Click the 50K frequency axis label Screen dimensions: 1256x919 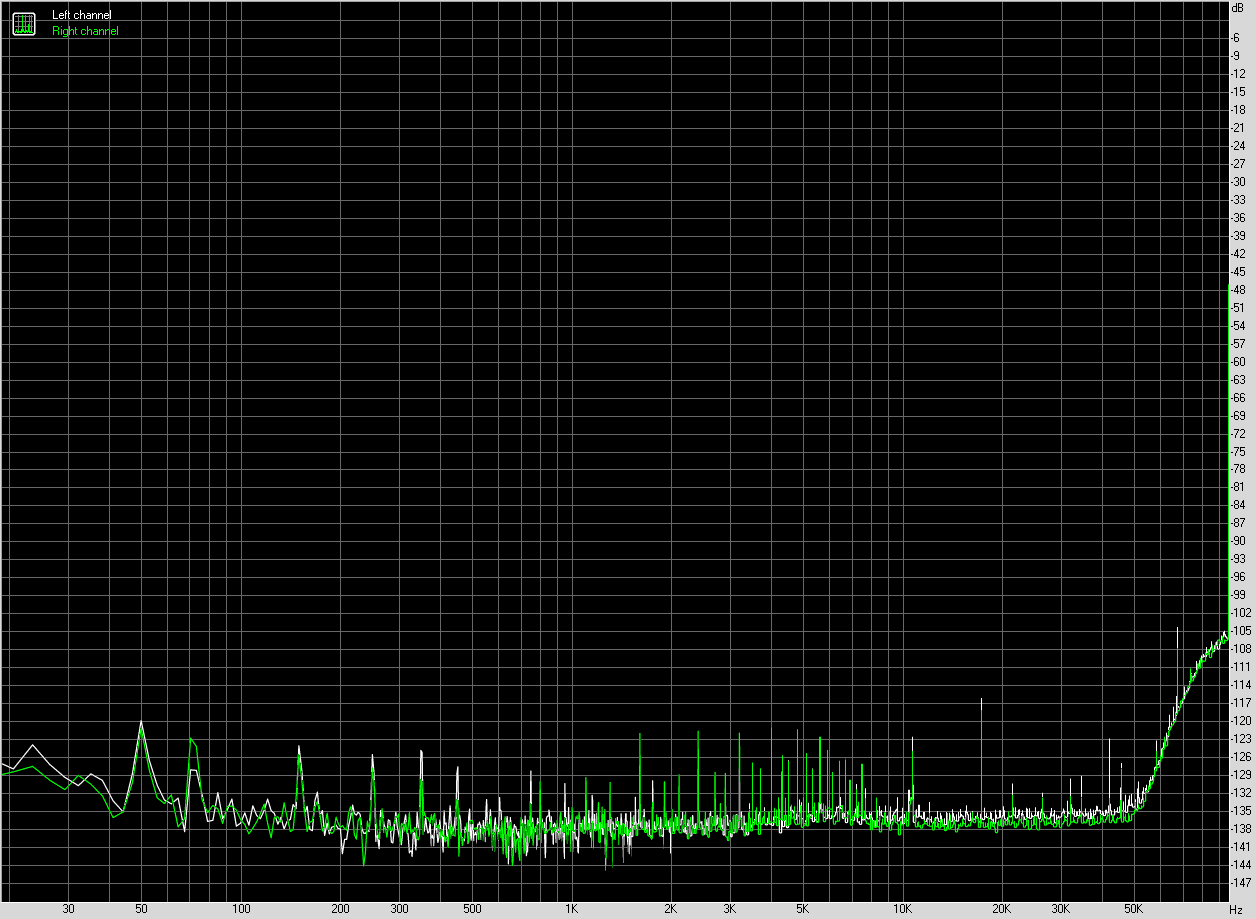point(1134,910)
